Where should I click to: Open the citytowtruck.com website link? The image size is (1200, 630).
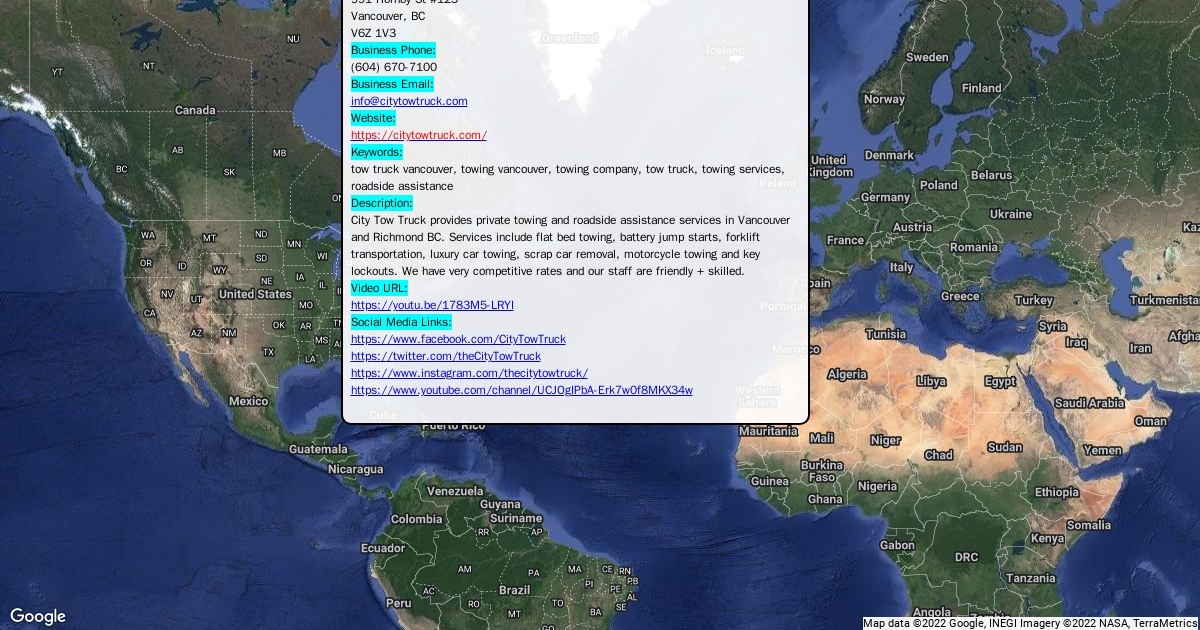[x=418, y=135]
